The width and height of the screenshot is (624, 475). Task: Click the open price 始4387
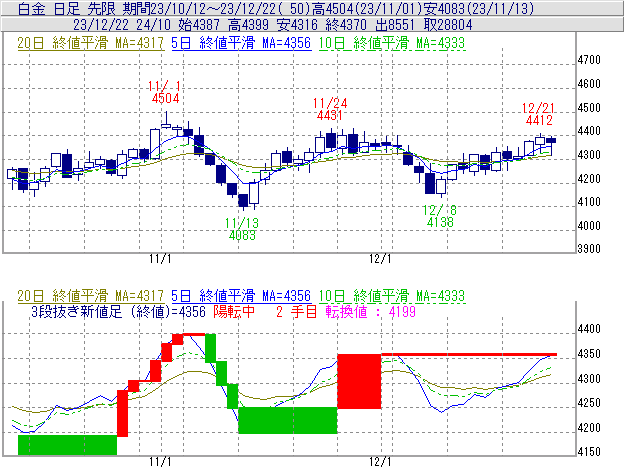point(199,25)
